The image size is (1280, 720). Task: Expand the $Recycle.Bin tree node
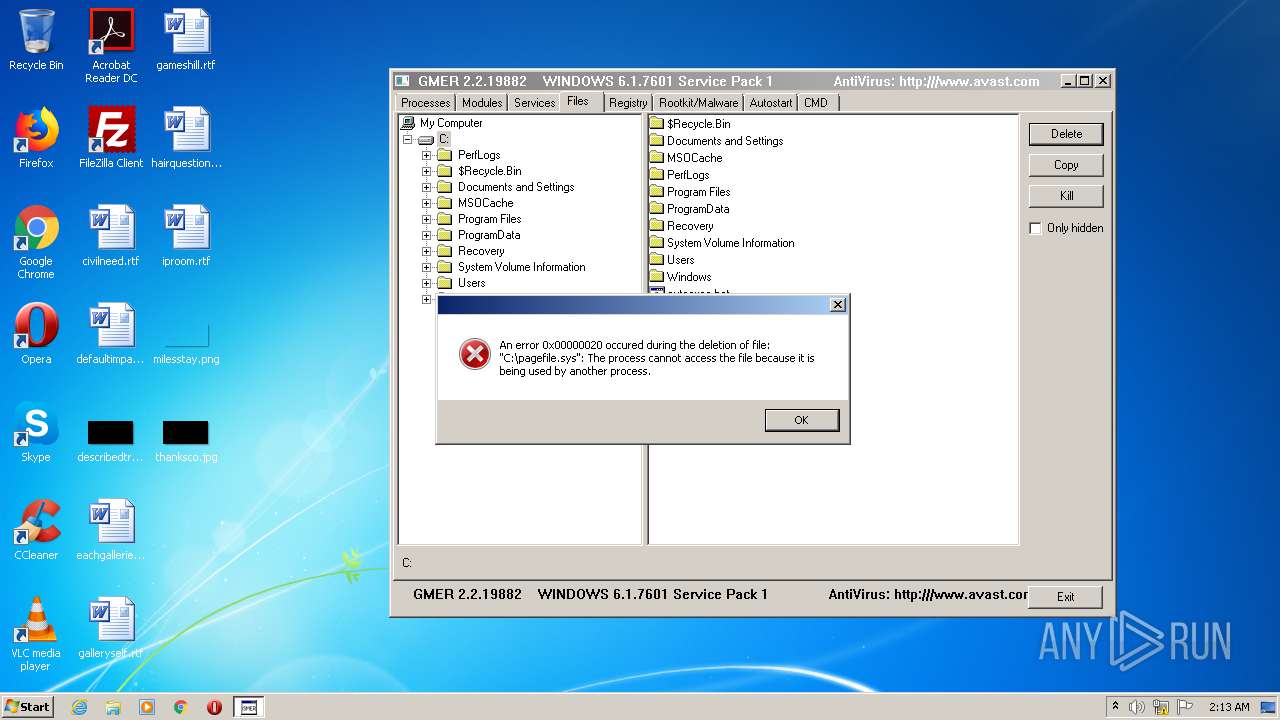coord(426,171)
